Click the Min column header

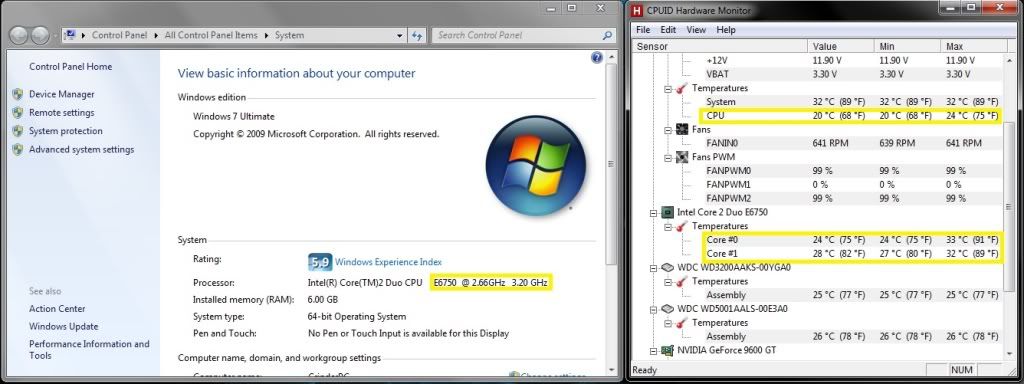(x=907, y=46)
